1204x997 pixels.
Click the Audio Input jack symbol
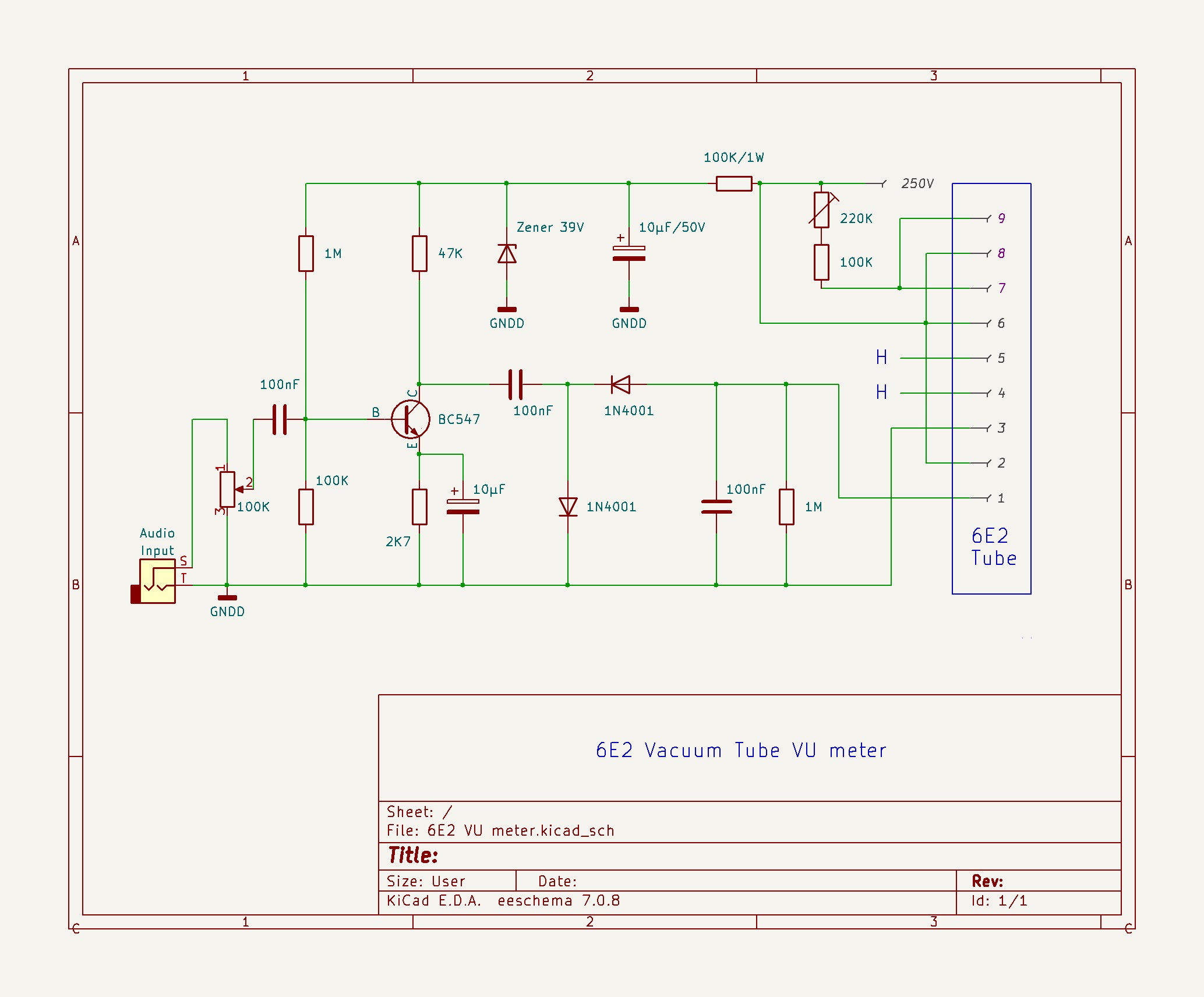pos(156,581)
